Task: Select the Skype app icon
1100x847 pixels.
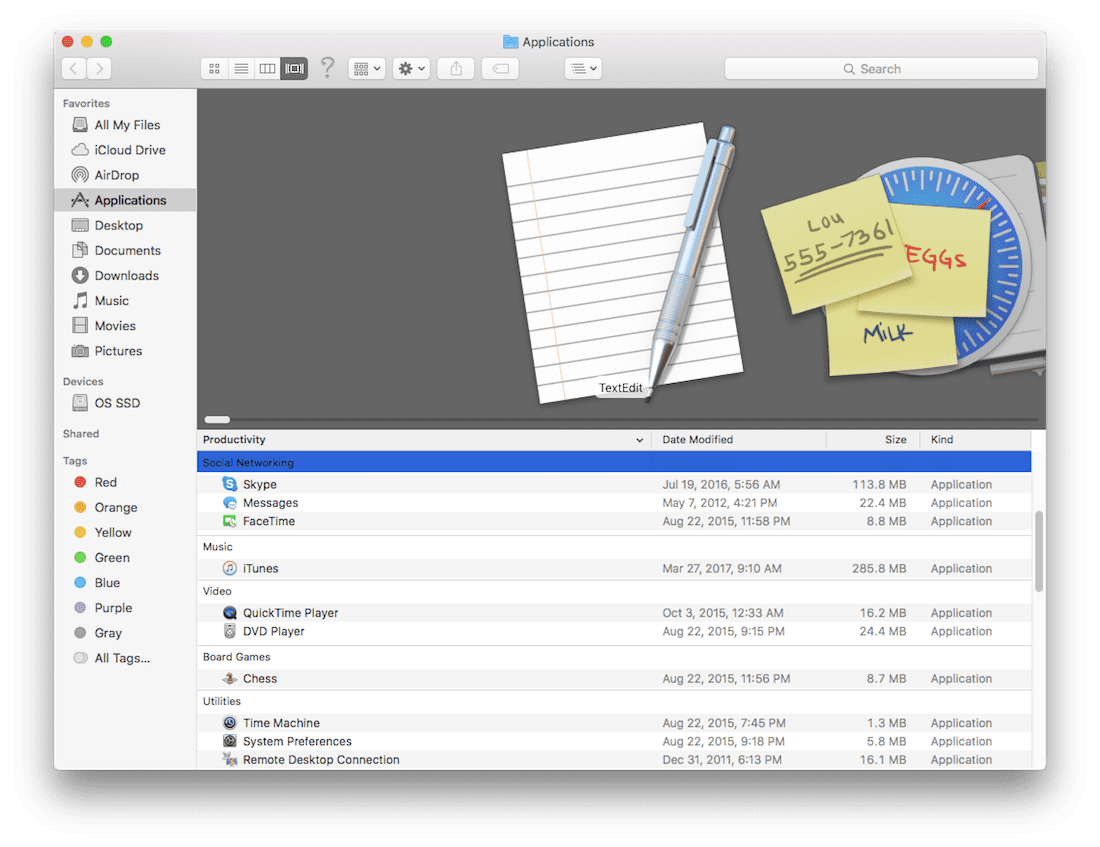Action: pyautogui.click(x=230, y=485)
